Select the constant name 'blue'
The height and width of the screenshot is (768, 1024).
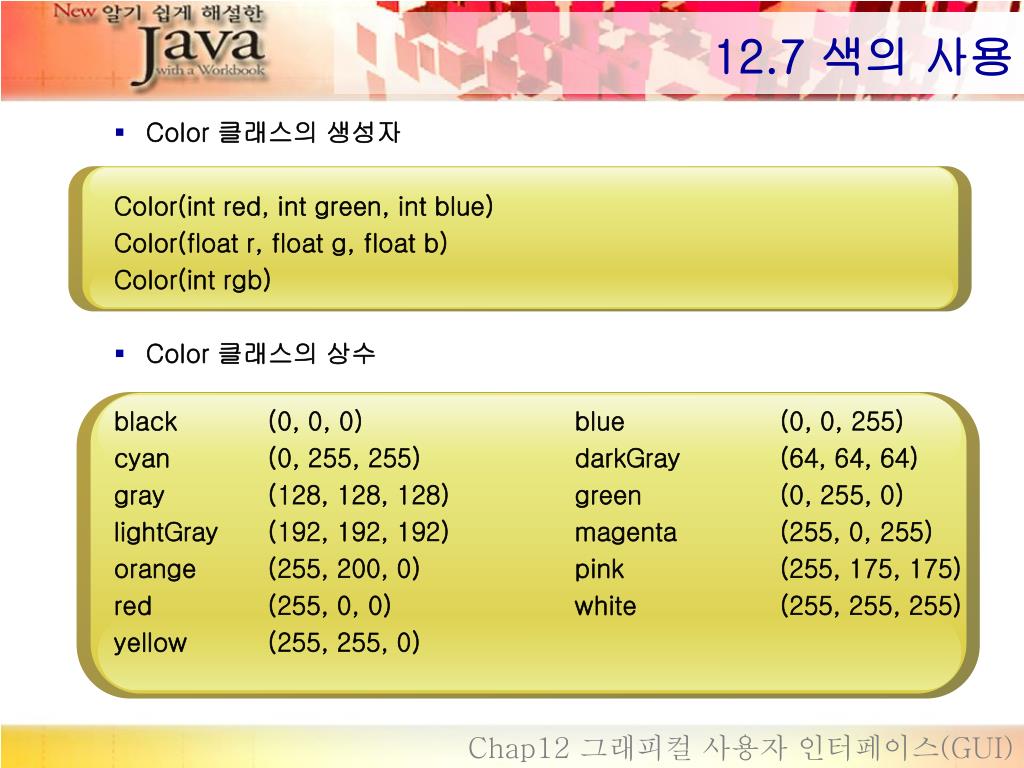[x=600, y=421]
